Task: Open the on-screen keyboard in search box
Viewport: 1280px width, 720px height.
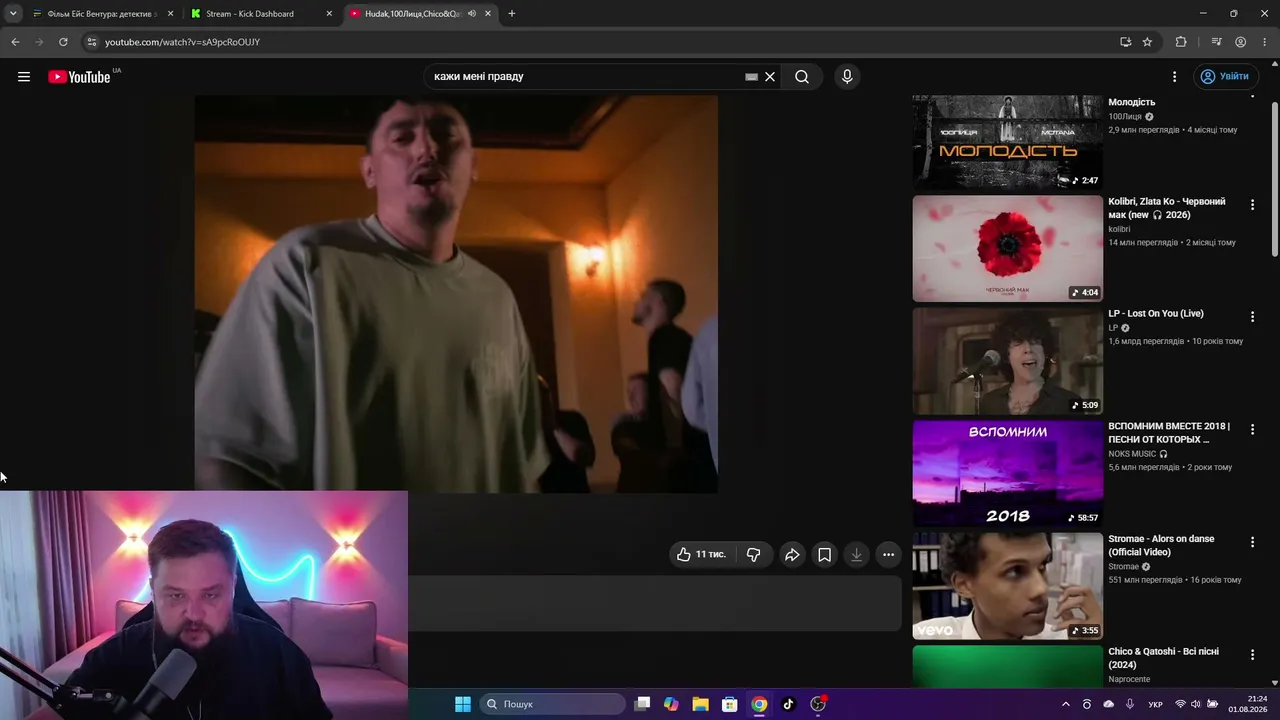Action: point(751,77)
